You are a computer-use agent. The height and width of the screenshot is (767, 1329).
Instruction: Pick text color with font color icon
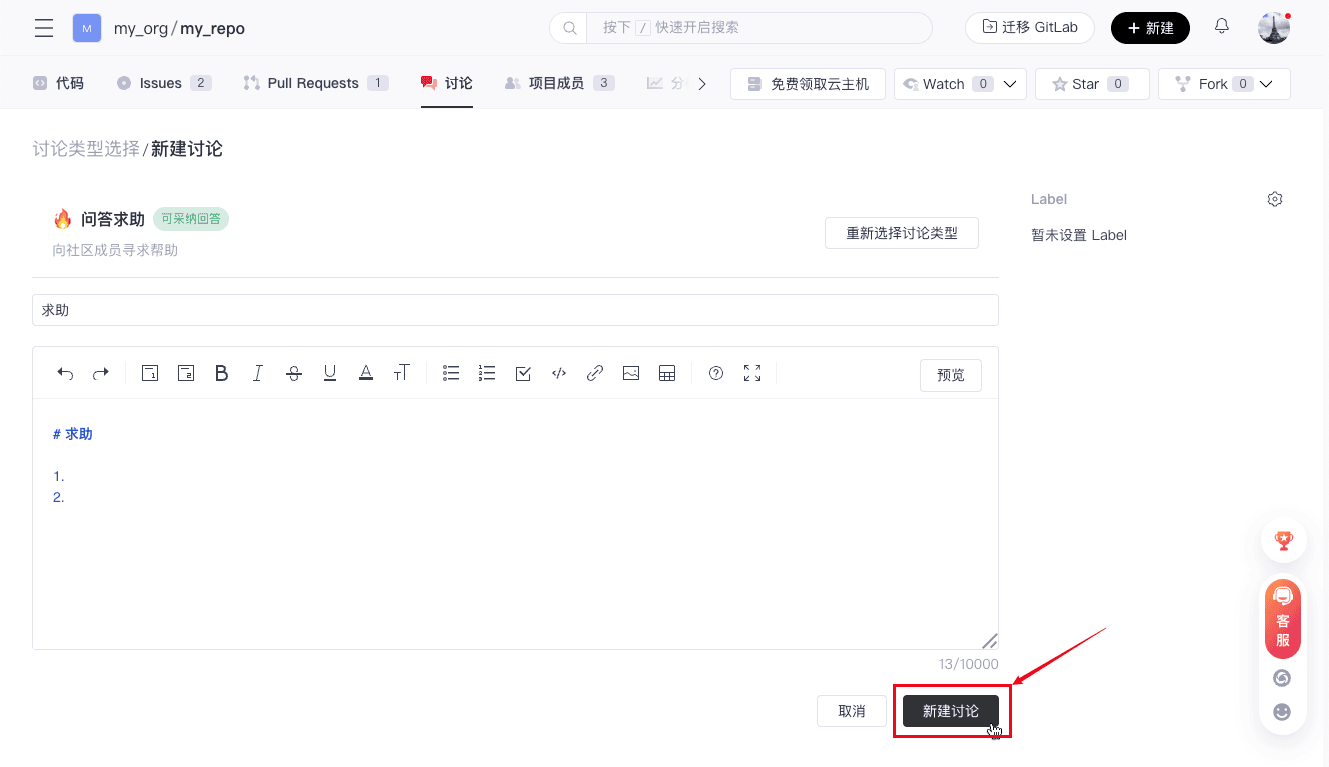click(366, 373)
